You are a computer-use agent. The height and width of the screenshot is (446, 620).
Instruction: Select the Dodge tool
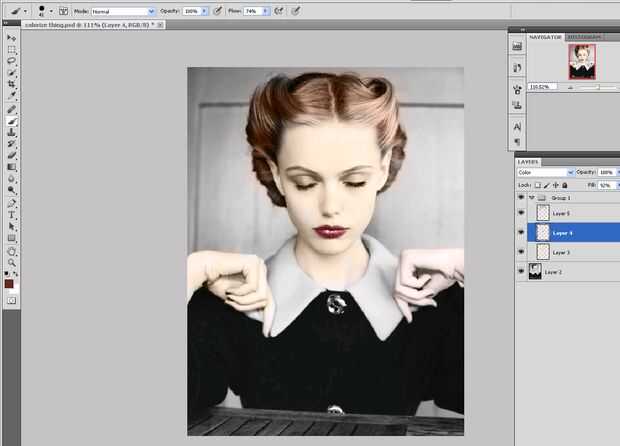pyautogui.click(x=11, y=190)
